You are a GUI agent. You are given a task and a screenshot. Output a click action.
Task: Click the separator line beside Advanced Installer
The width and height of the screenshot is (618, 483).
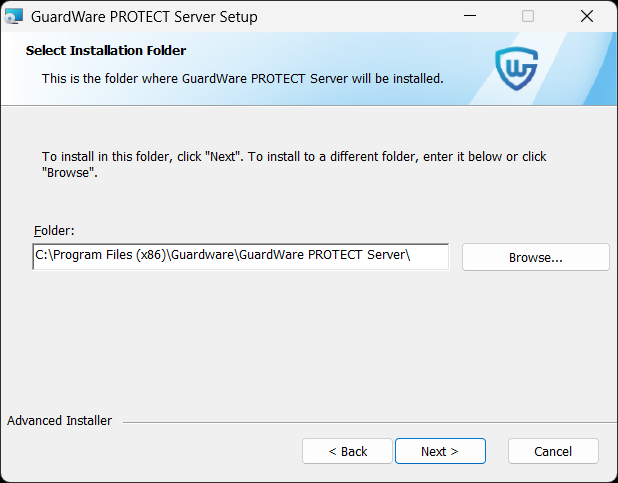click(360, 422)
